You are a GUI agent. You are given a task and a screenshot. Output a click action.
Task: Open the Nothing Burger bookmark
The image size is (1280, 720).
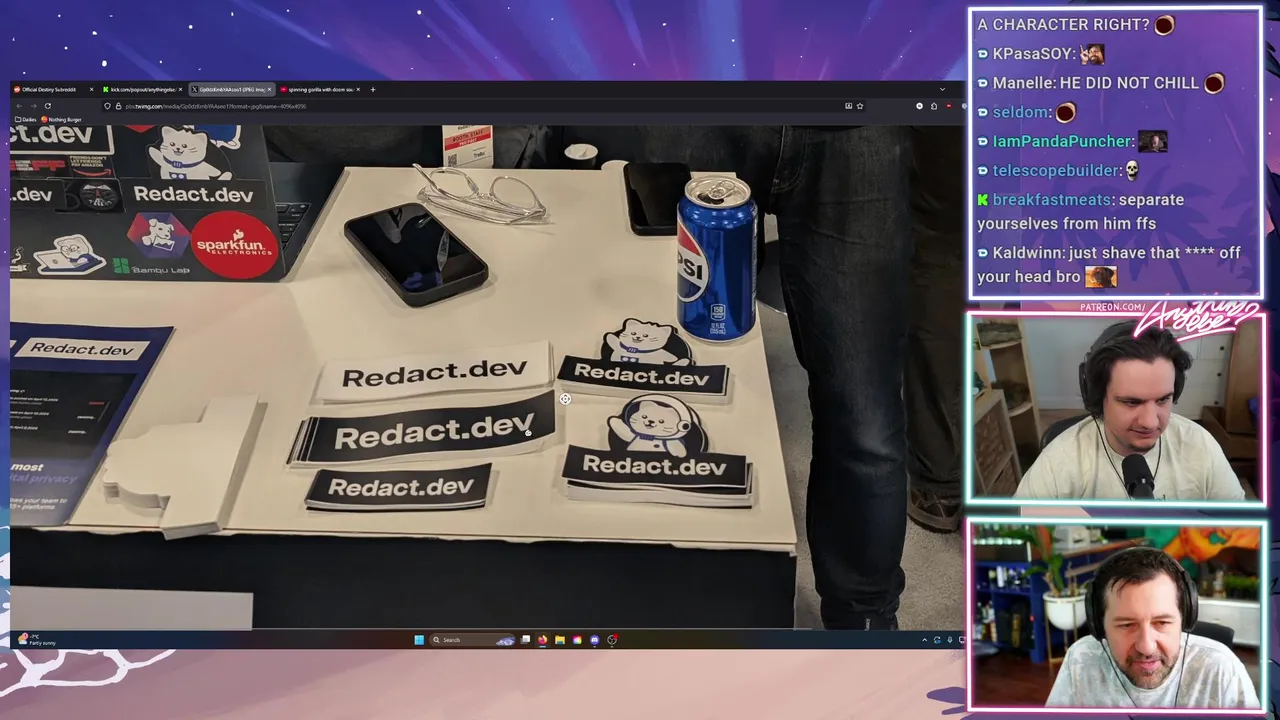[x=61, y=120]
